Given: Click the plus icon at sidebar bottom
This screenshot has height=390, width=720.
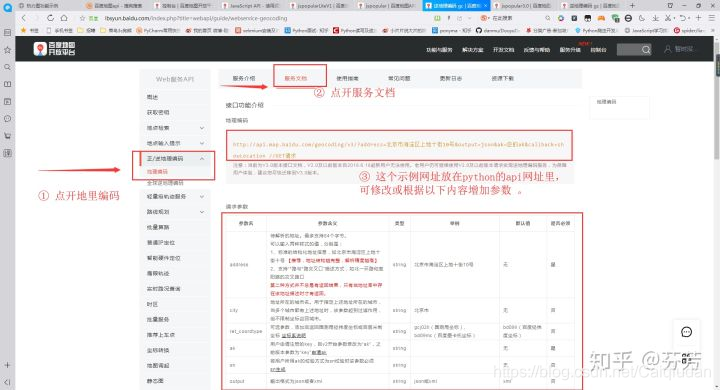Looking at the screenshot, I should (7, 365).
